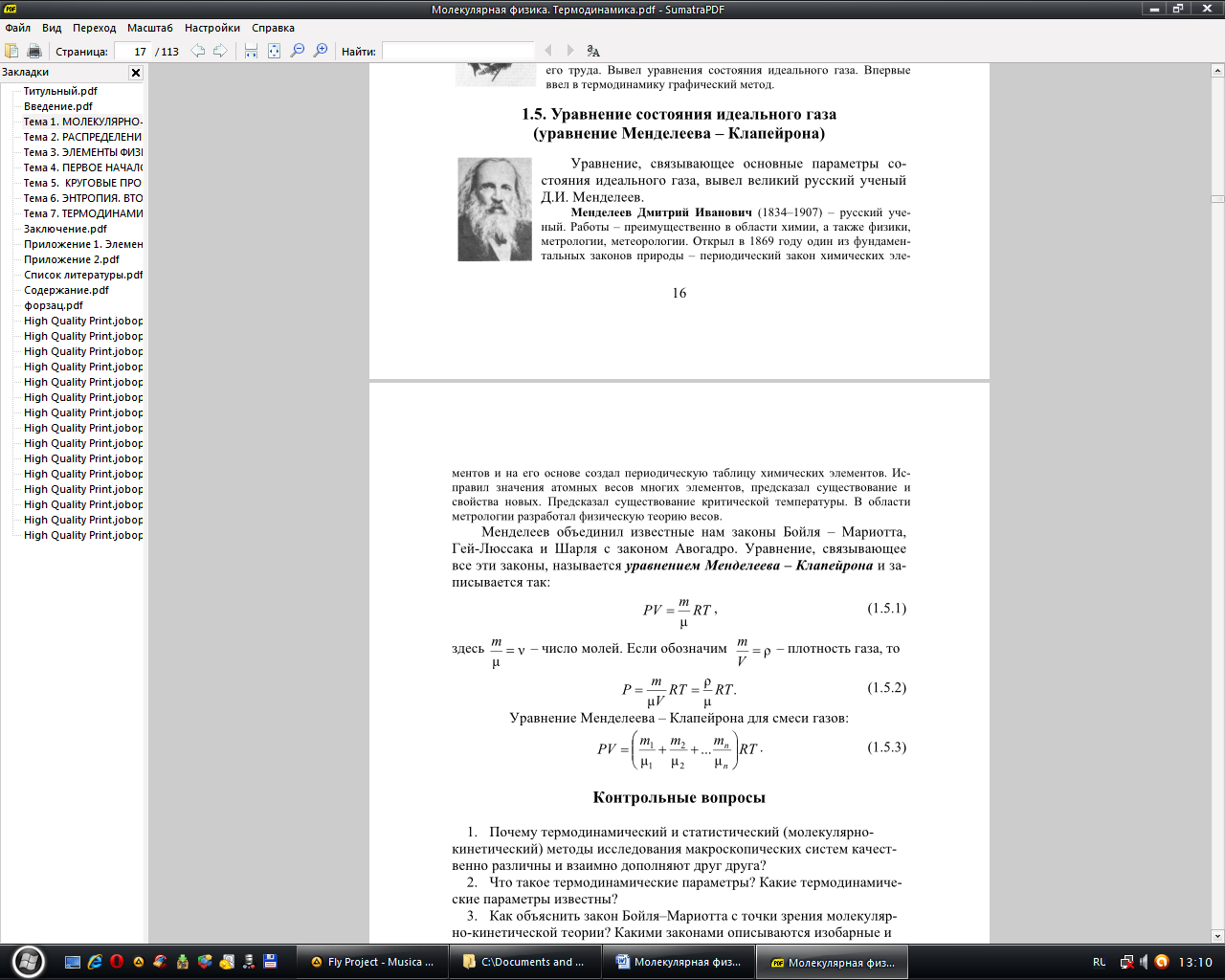Switch to C:\Documents and taskbar window
The image size is (1225, 980).
[525, 962]
